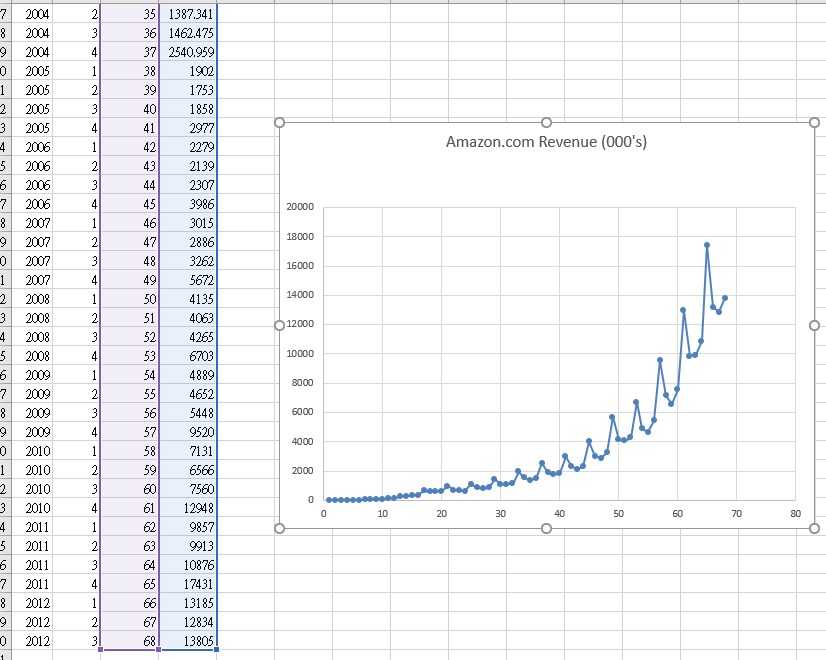Select the y-axis label 18000
826x660 pixels.
(300, 237)
